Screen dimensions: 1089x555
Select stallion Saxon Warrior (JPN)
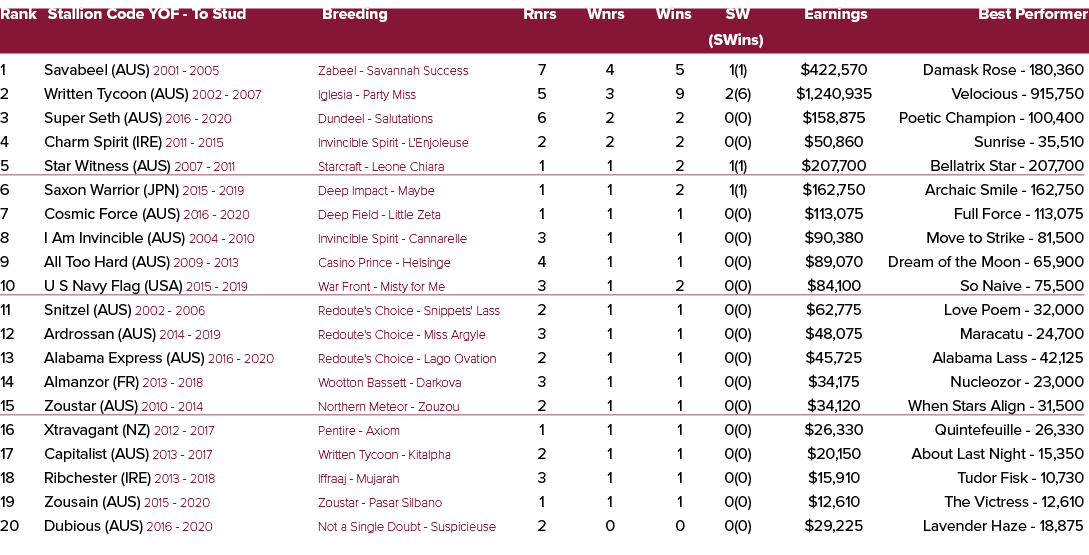tap(112, 190)
